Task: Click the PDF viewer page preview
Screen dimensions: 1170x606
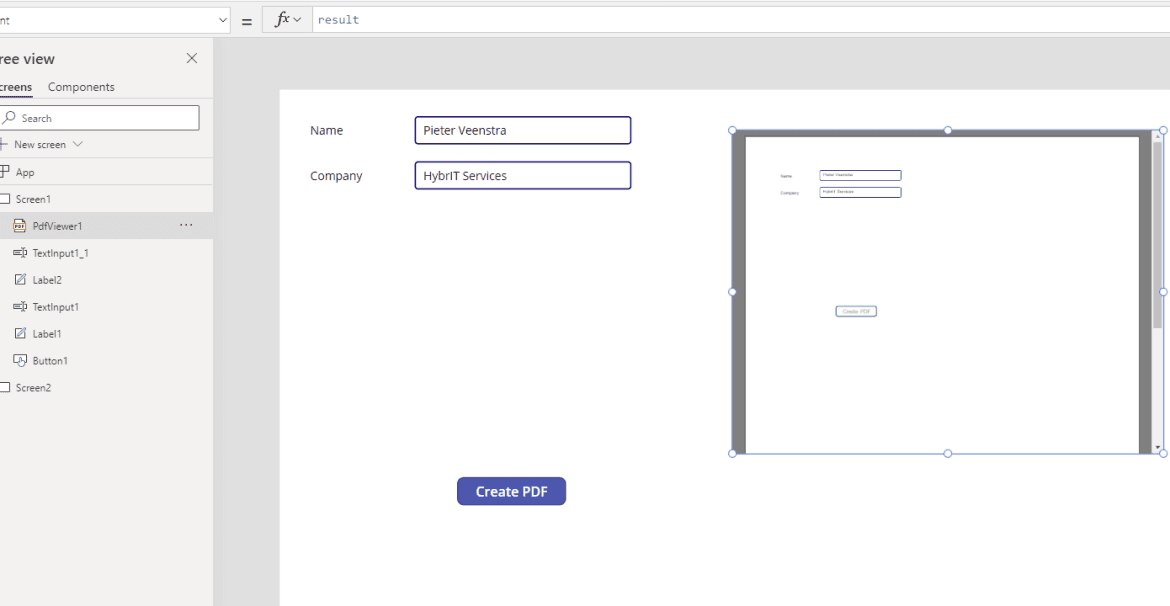Action: tap(942, 295)
